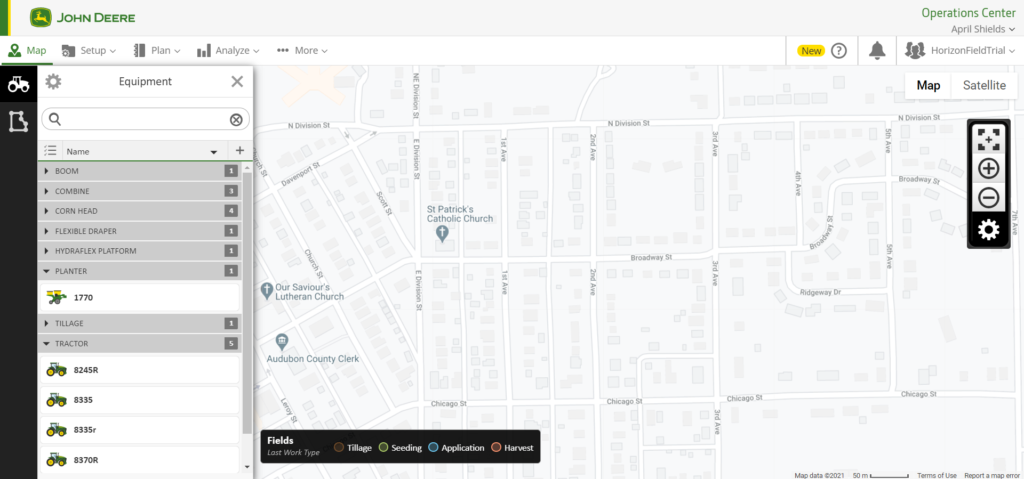Click Report a map error link
Image resolution: width=1024 pixels, height=479 pixels.
coord(992,475)
